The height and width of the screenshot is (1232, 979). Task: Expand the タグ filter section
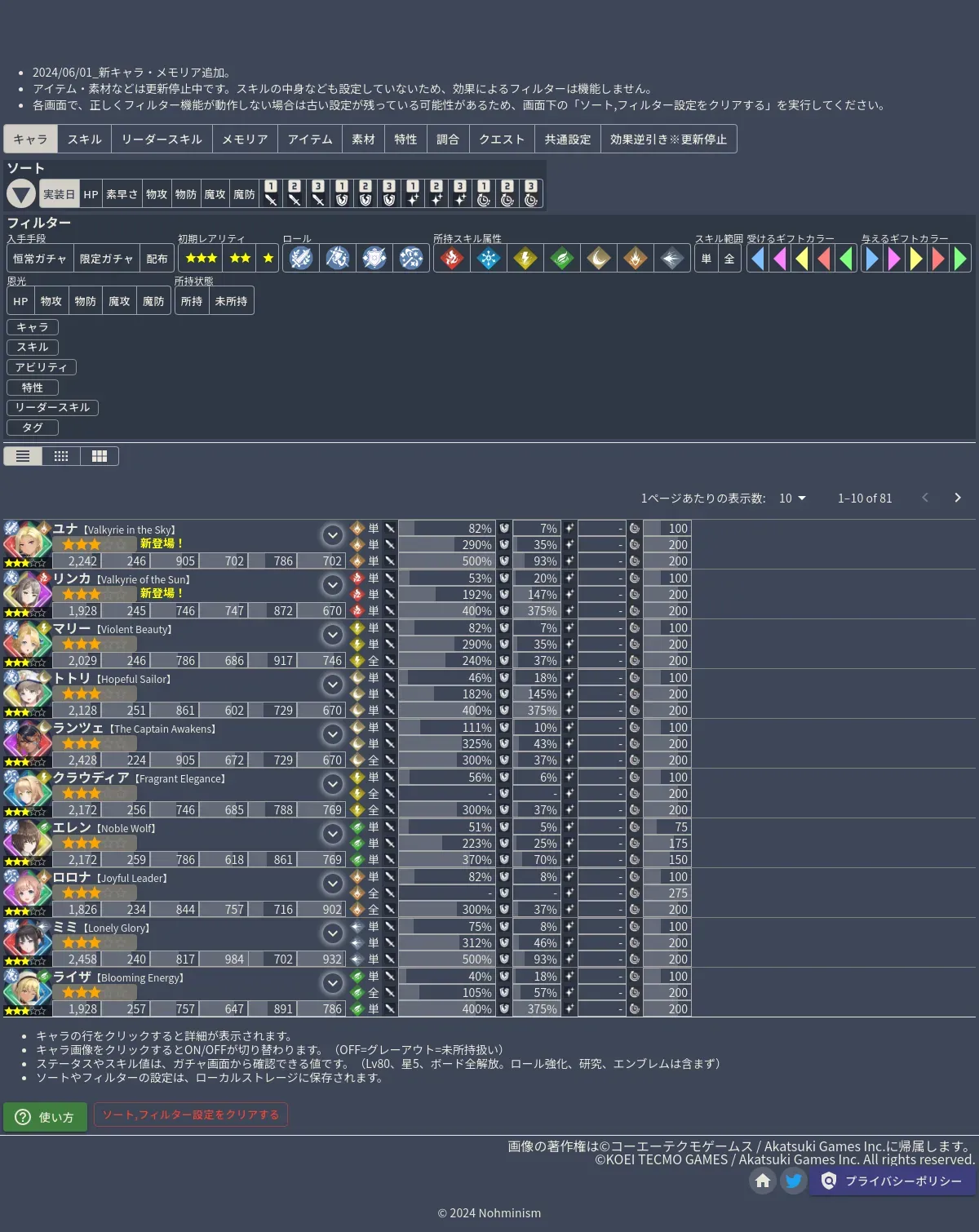33,428
